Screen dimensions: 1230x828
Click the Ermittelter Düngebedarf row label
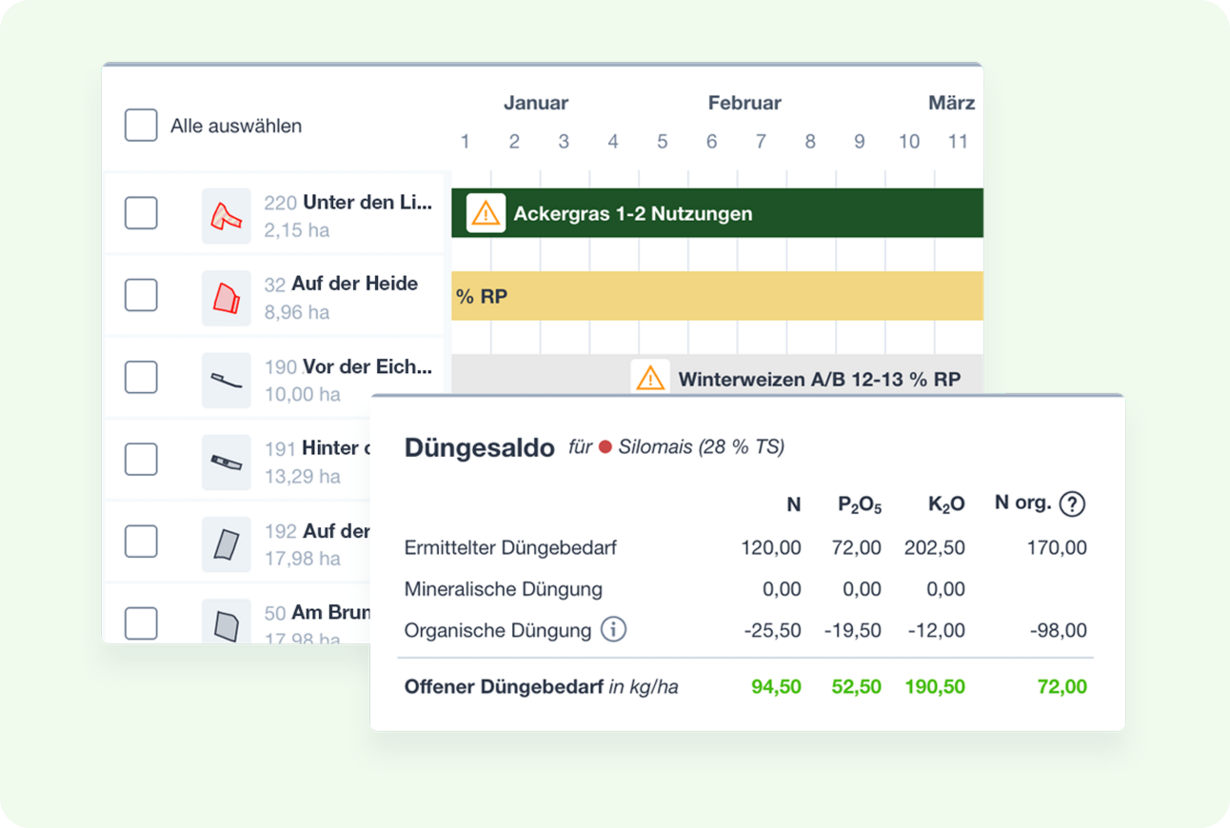point(510,548)
